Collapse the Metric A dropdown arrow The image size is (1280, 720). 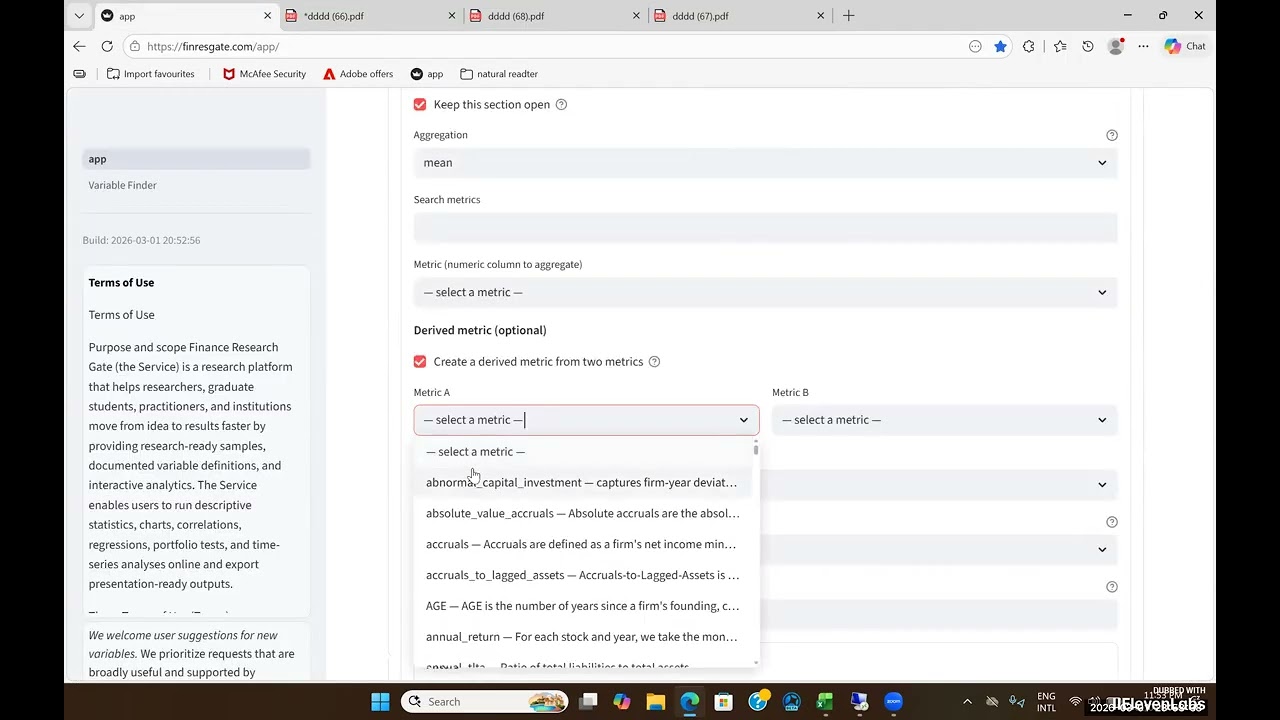[x=743, y=420]
